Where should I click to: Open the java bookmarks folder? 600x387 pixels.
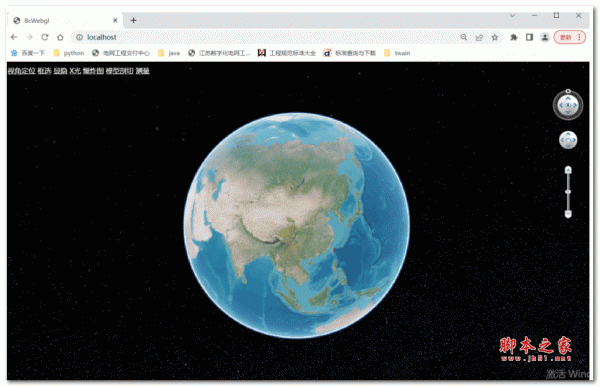tap(169, 53)
